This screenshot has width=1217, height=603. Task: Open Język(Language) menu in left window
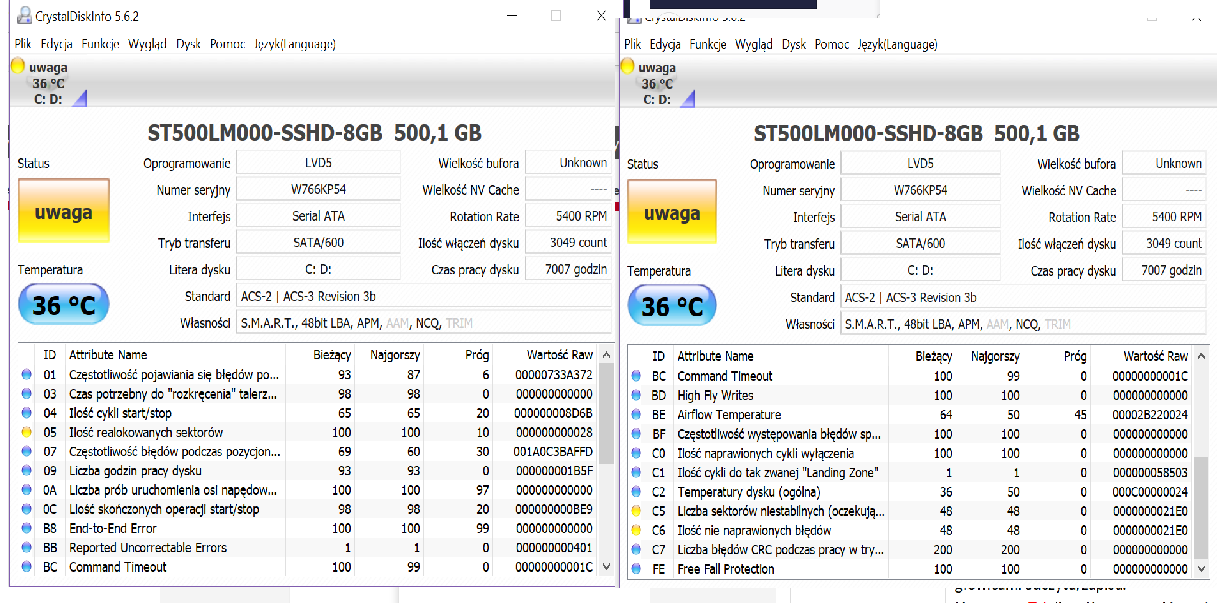coord(294,44)
